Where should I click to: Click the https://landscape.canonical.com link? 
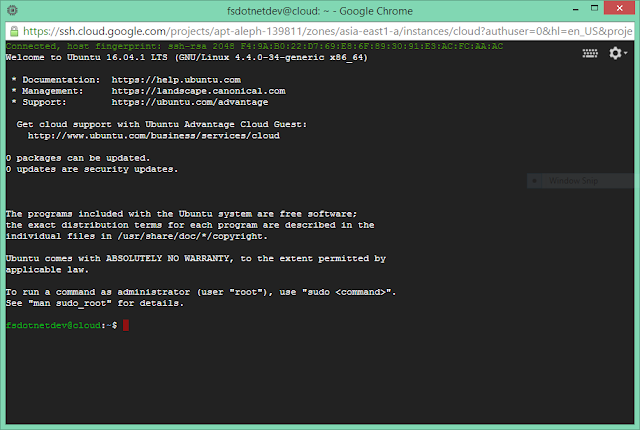pyautogui.click(x=198, y=91)
